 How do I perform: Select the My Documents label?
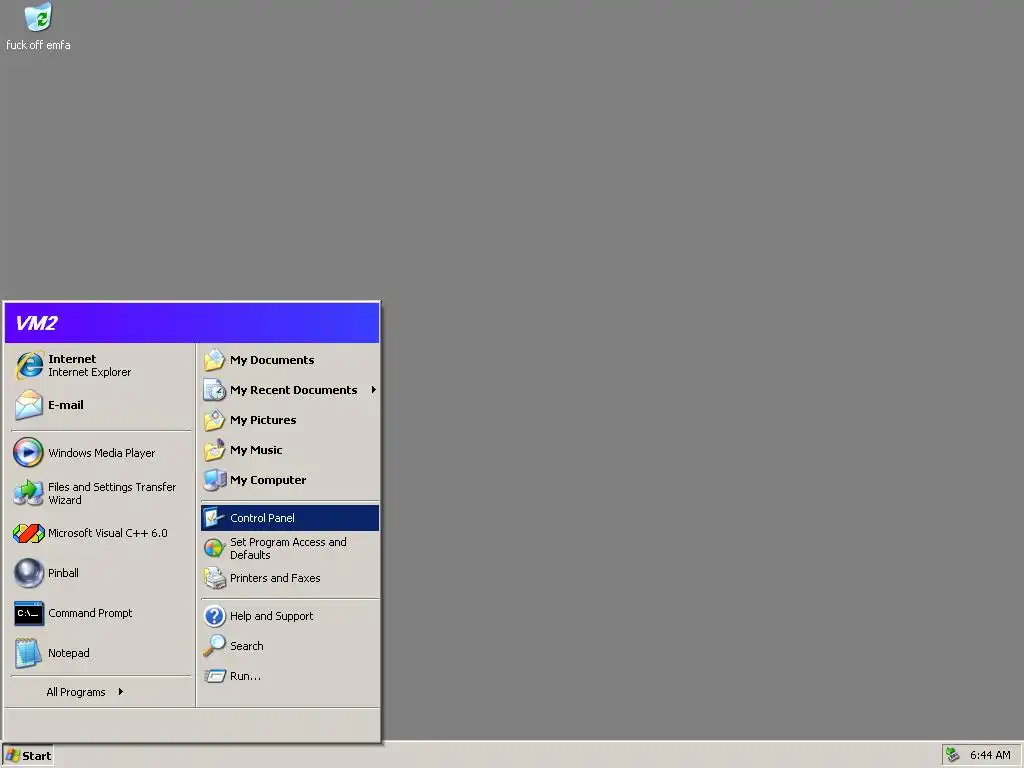(272, 360)
